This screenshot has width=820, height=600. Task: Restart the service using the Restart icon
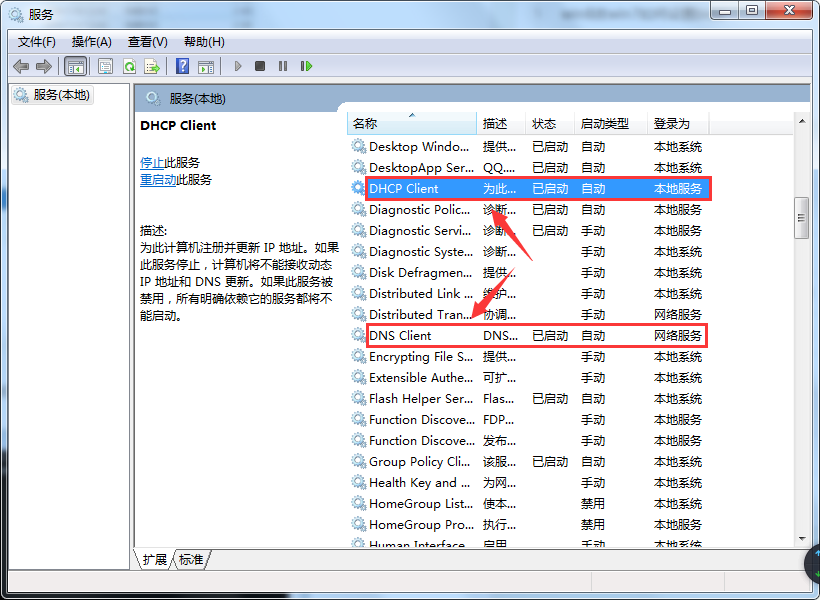pyautogui.click(x=306, y=66)
